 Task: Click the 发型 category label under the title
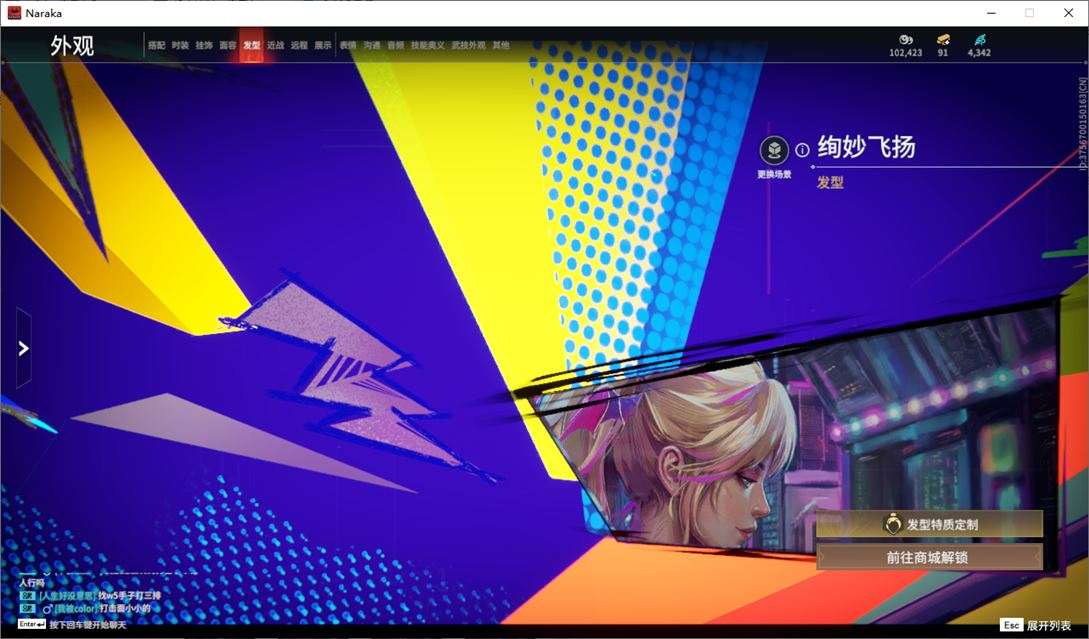coord(830,183)
